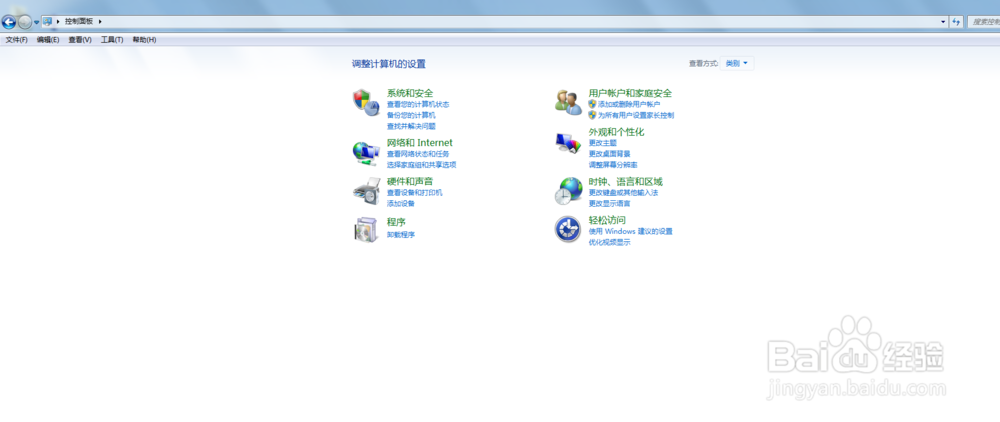The width and height of the screenshot is (1000, 422).
Task: Click the refresh button beside address bar
Action: 956,22
